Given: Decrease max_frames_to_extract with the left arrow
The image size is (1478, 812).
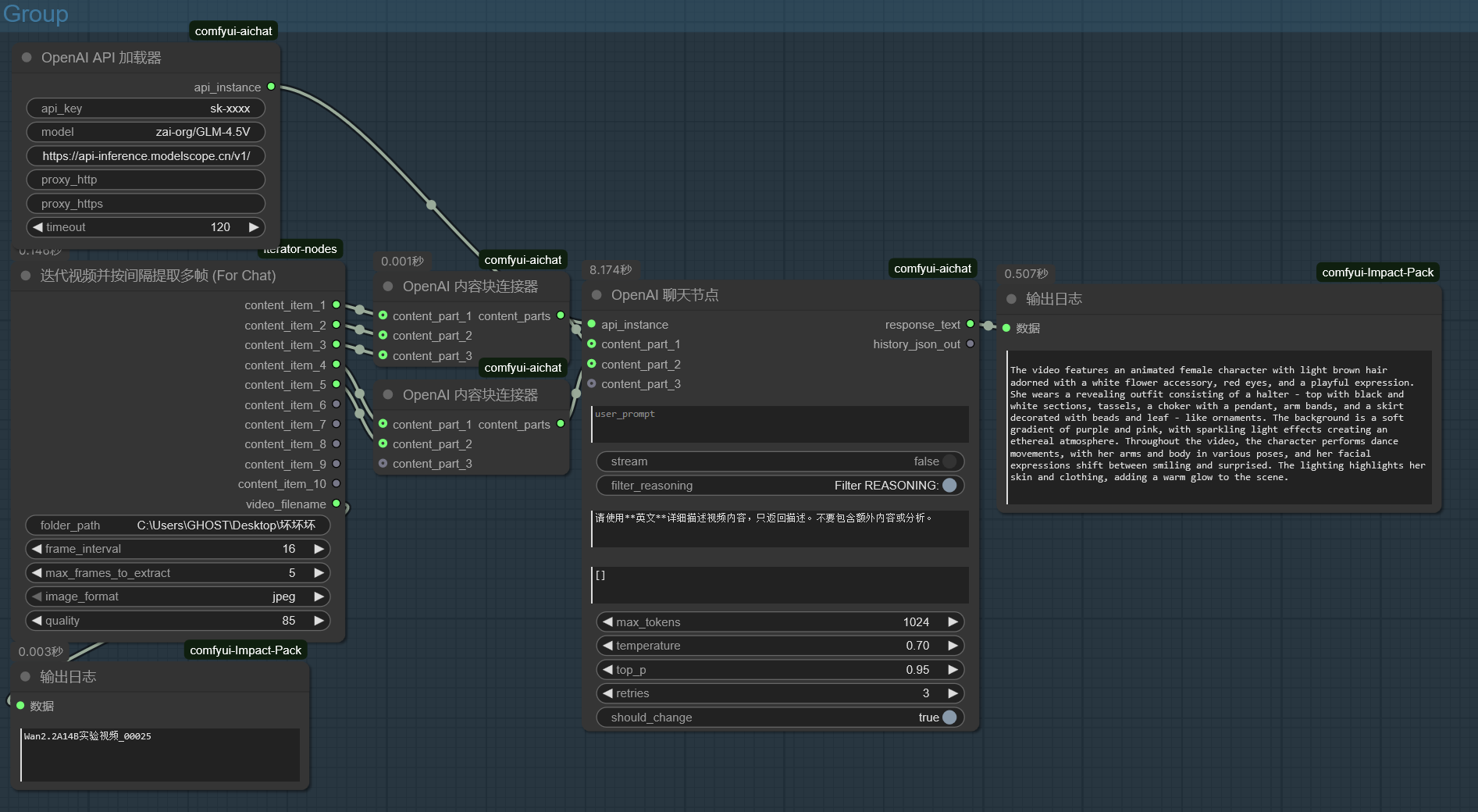Looking at the screenshot, I should (37, 573).
